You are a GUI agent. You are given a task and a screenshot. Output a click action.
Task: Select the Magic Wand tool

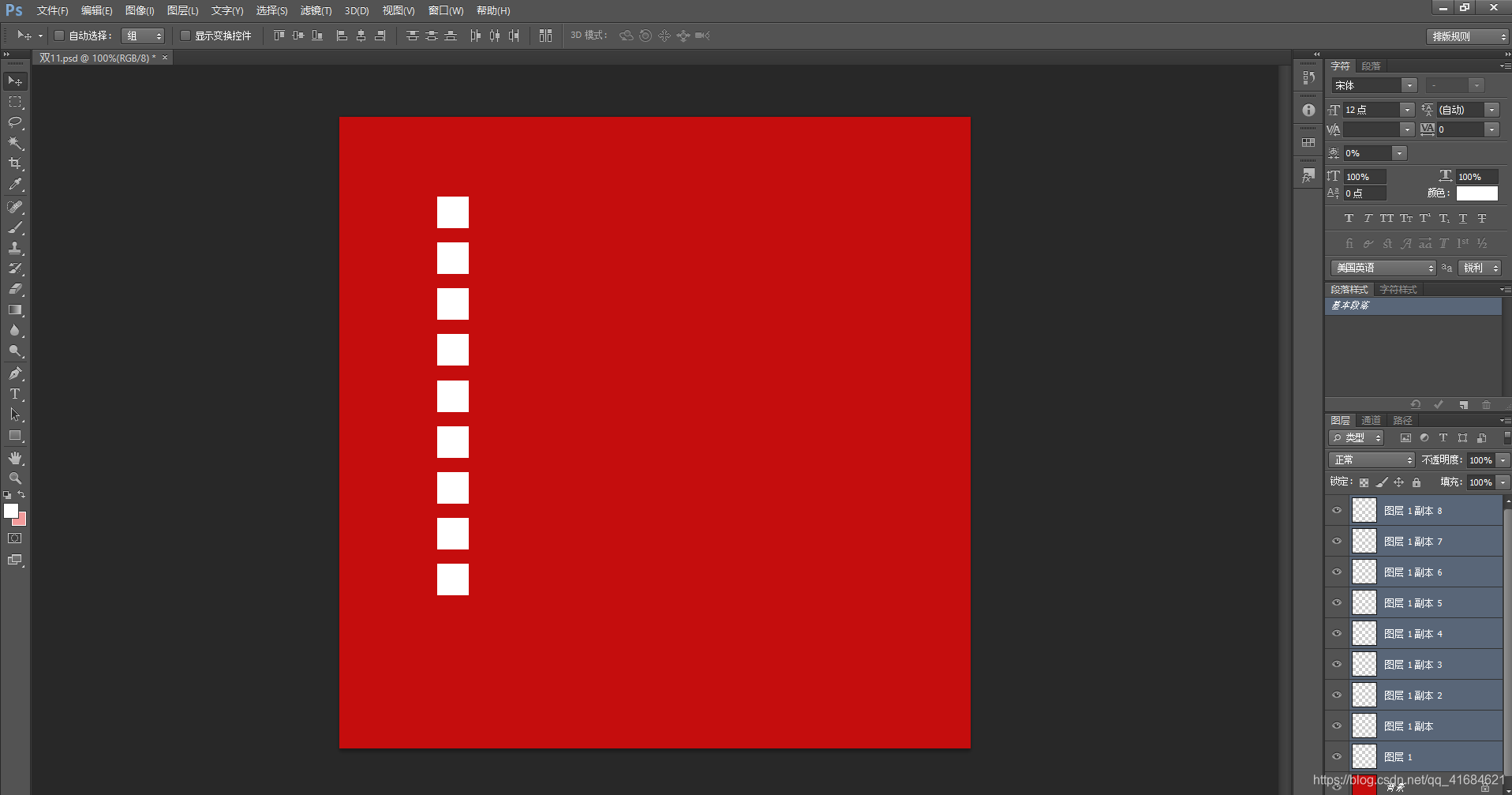coord(15,143)
